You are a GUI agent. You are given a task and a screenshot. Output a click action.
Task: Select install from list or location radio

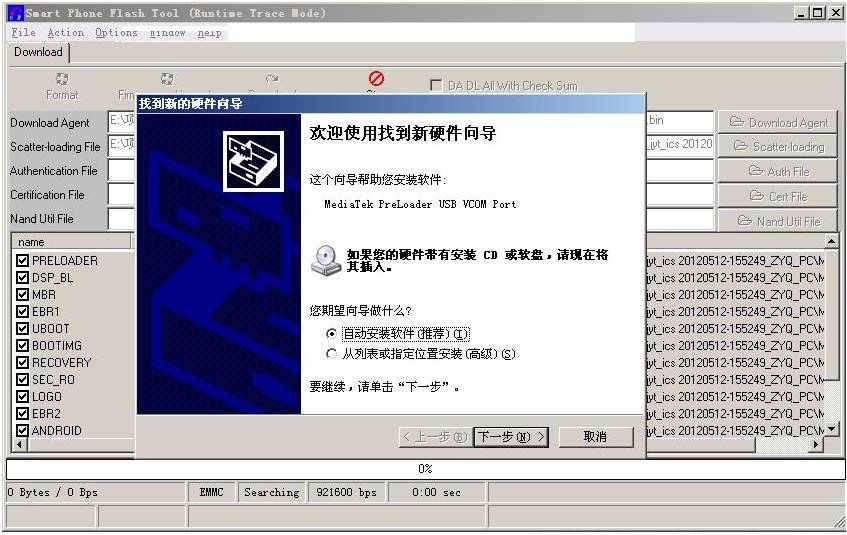point(331,354)
